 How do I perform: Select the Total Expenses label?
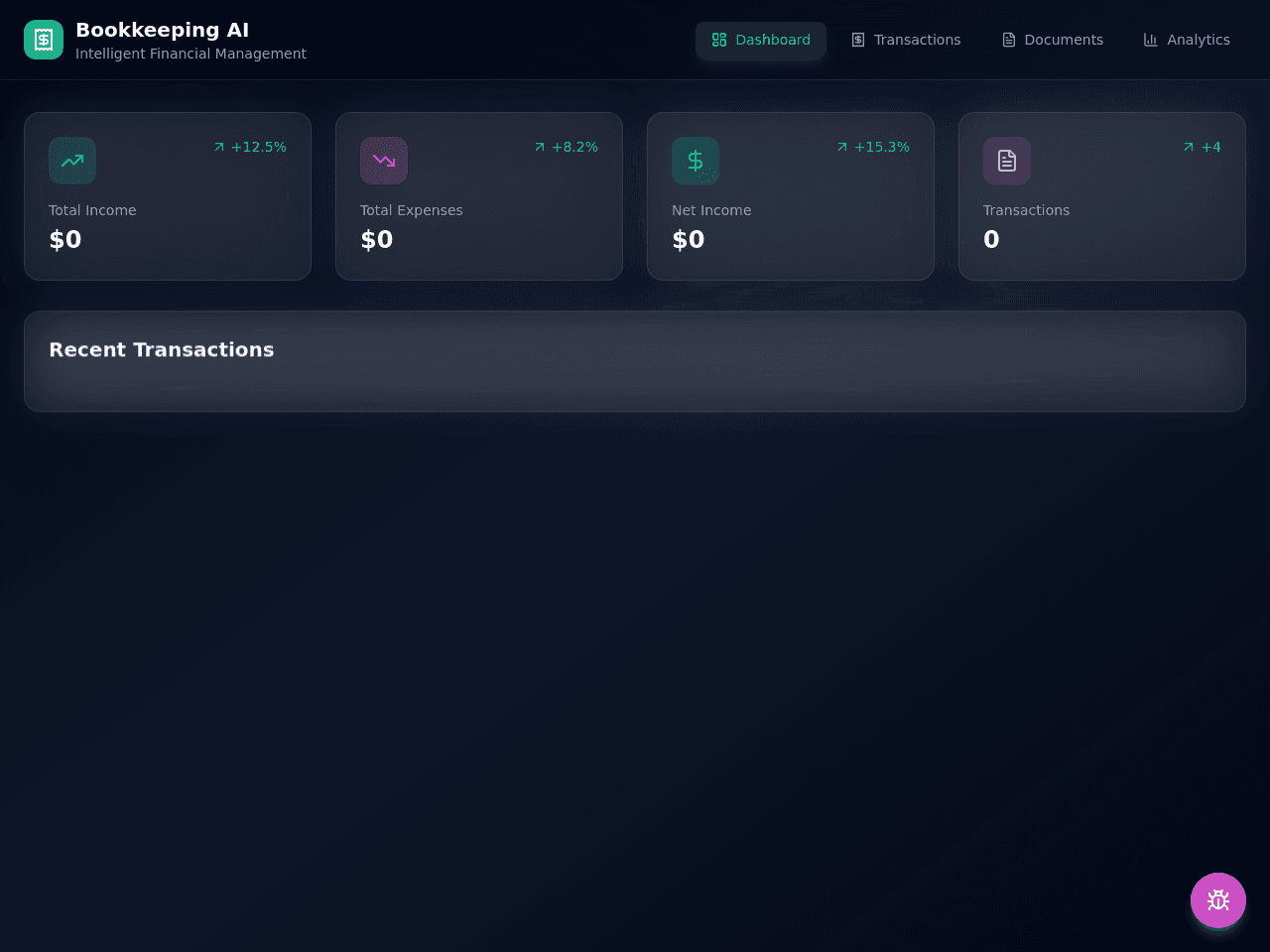click(412, 210)
